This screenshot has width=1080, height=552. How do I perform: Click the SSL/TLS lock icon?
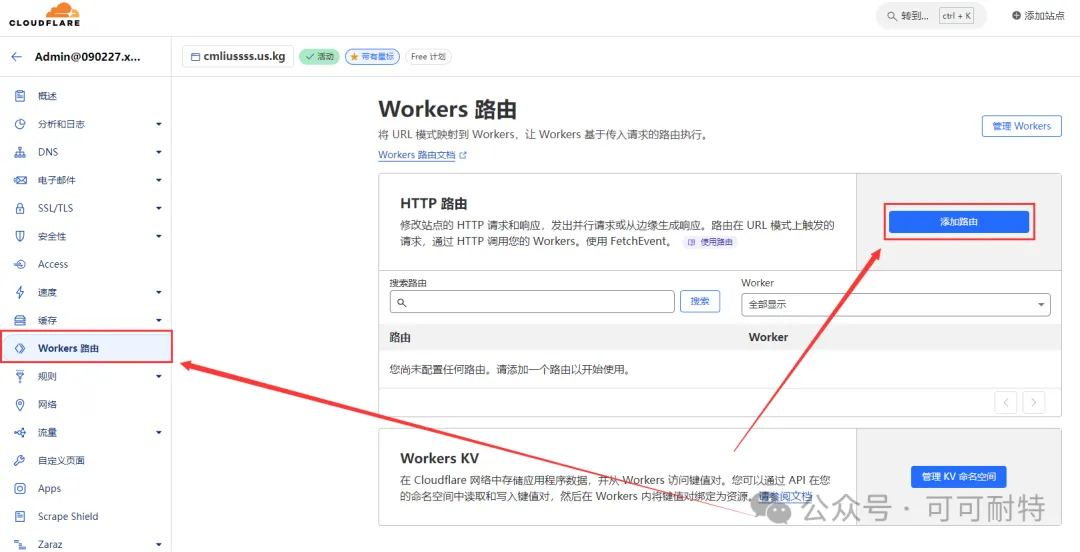point(20,208)
